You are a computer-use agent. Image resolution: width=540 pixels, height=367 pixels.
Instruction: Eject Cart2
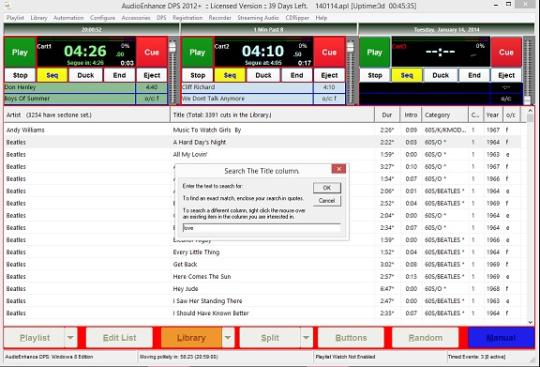point(329,75)
